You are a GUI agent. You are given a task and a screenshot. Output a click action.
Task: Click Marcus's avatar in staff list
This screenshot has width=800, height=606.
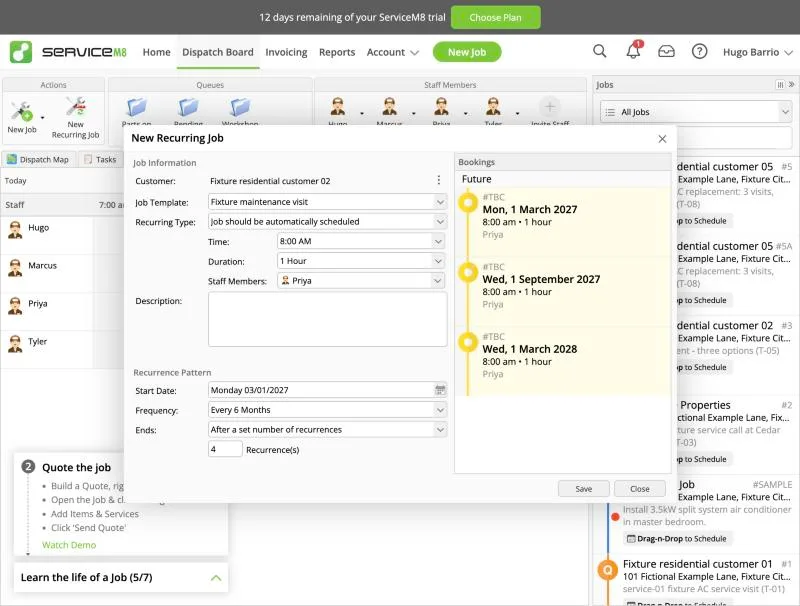[x=15, y=268]
